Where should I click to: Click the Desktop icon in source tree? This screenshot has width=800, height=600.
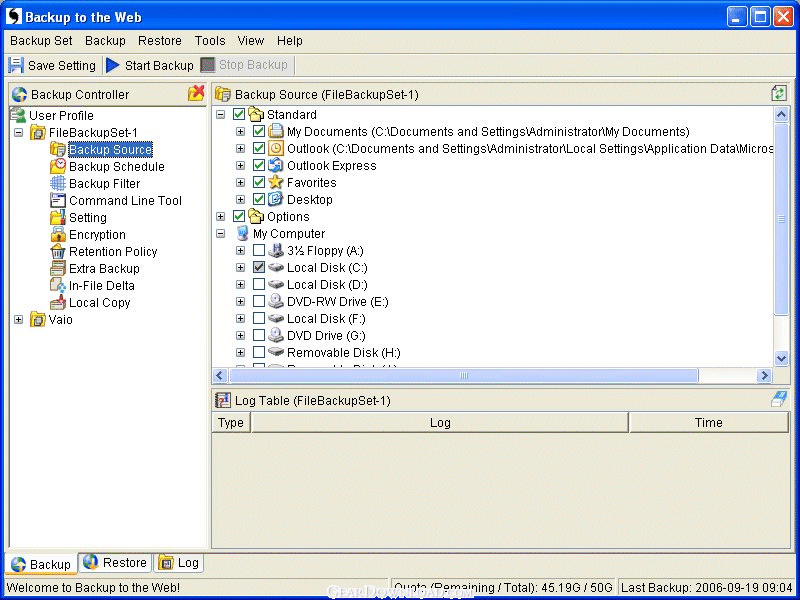pyautogui.click(x=276, y=199)
